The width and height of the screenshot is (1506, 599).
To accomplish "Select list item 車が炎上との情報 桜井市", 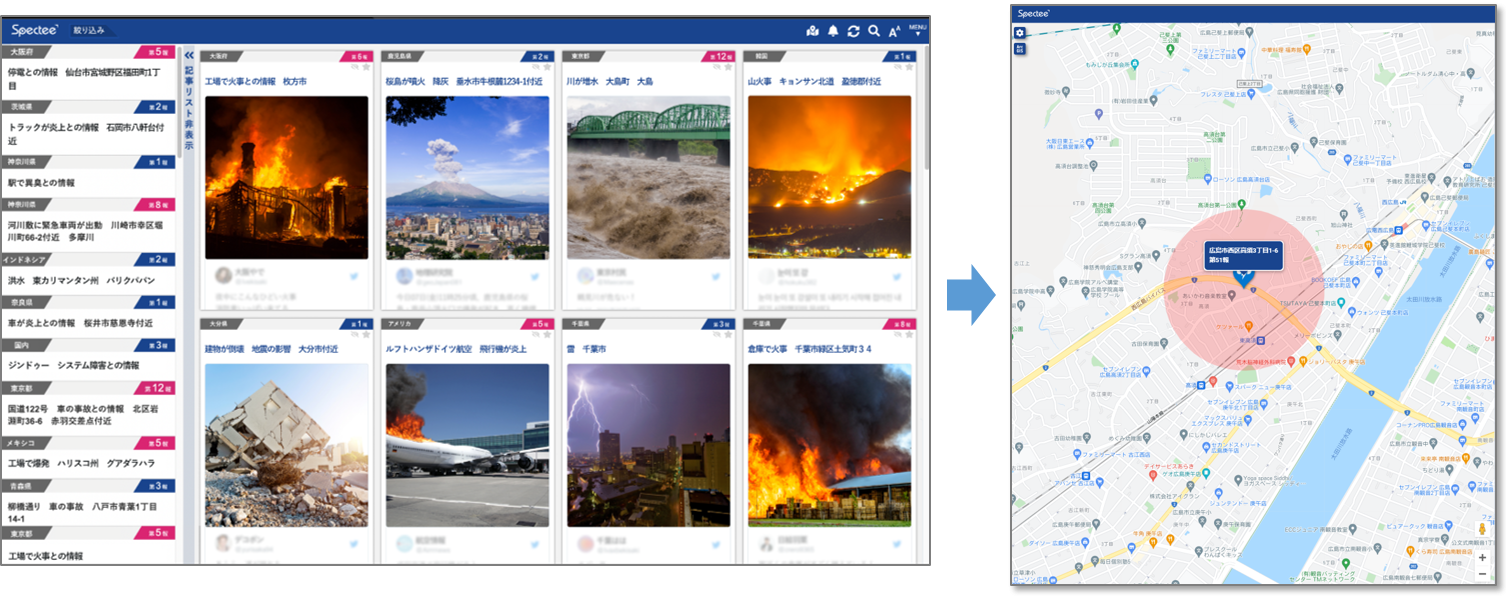I will pyautogui.click(x=88, y=323).
